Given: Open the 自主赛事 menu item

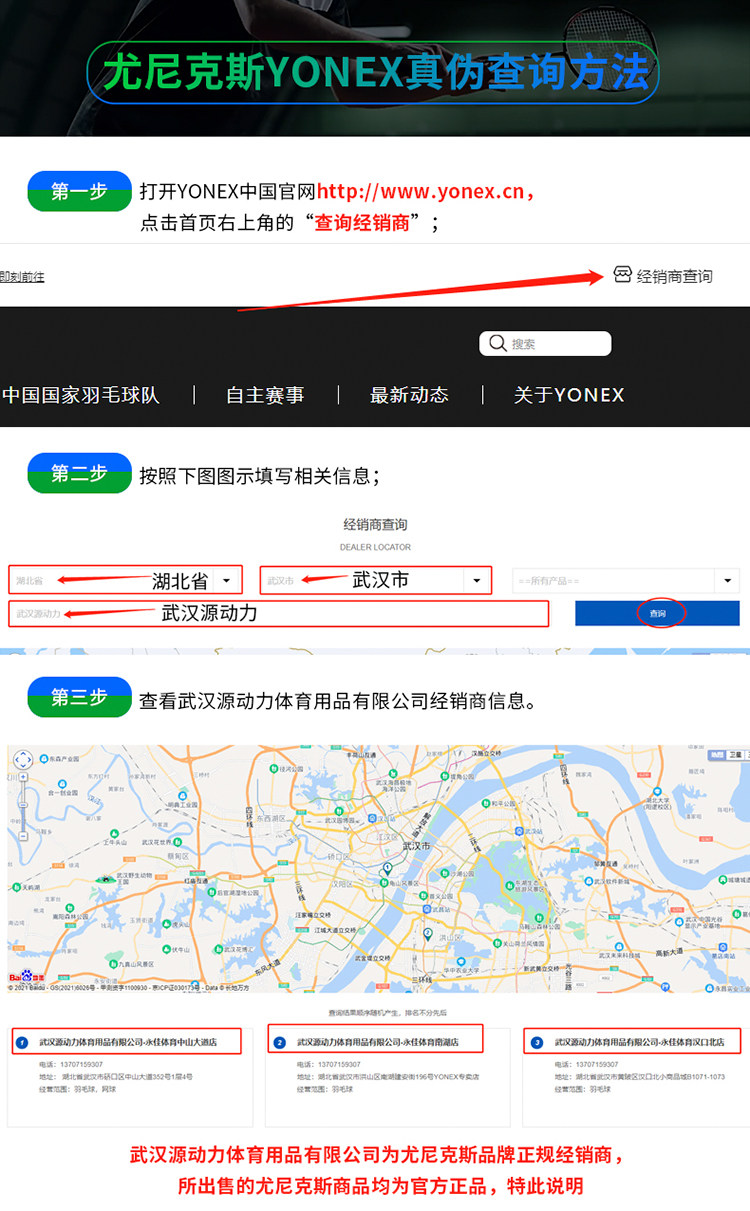Looking at the screenshot, I should tap(265, 395).
